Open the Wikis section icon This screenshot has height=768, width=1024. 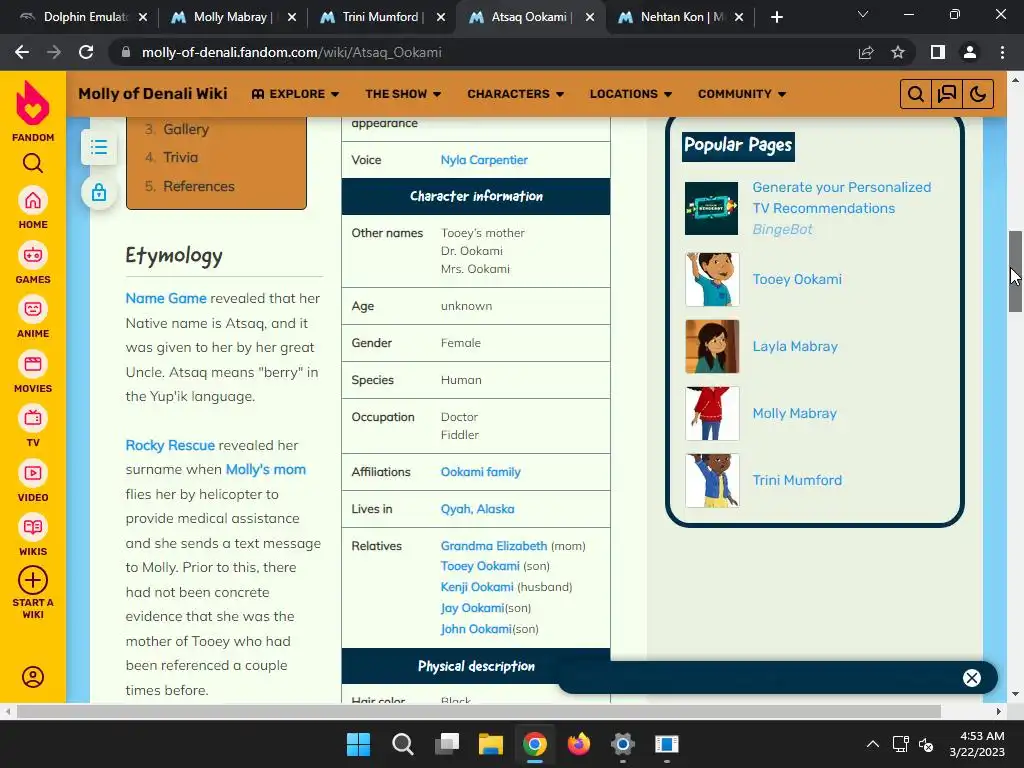[33, 528]
